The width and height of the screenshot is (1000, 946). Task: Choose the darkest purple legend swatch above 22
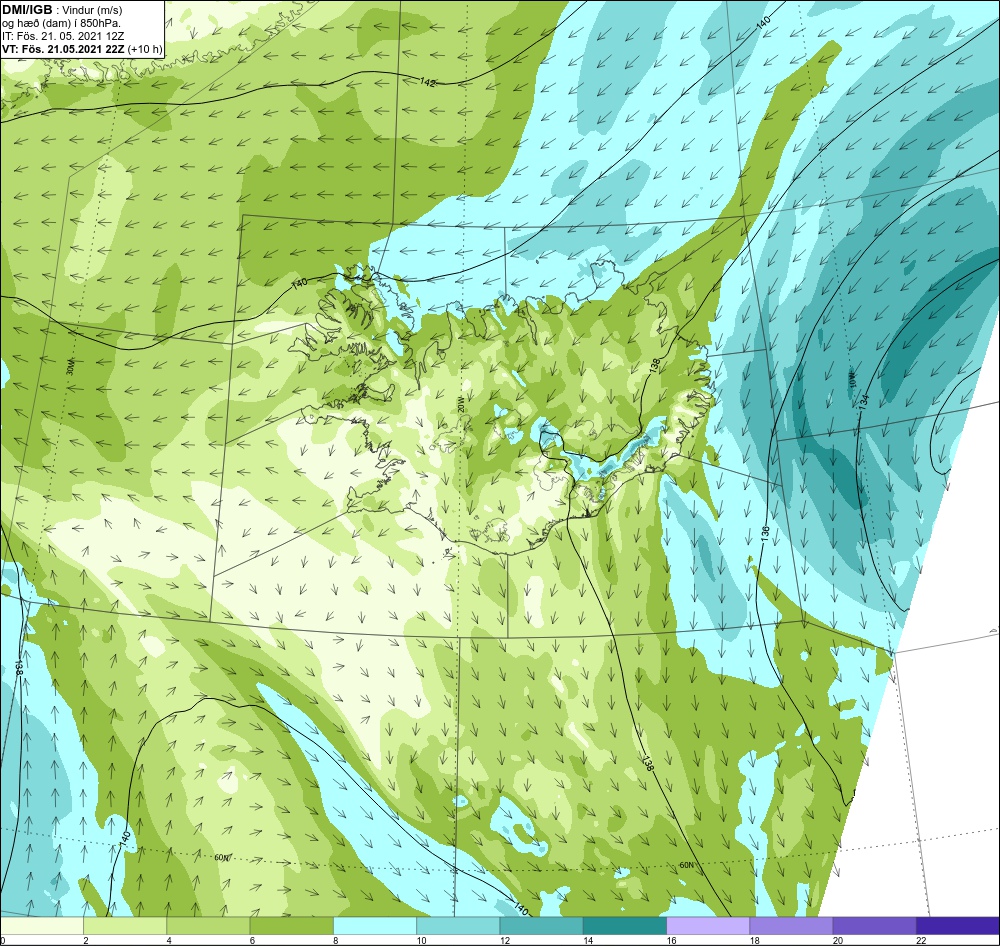957,926
